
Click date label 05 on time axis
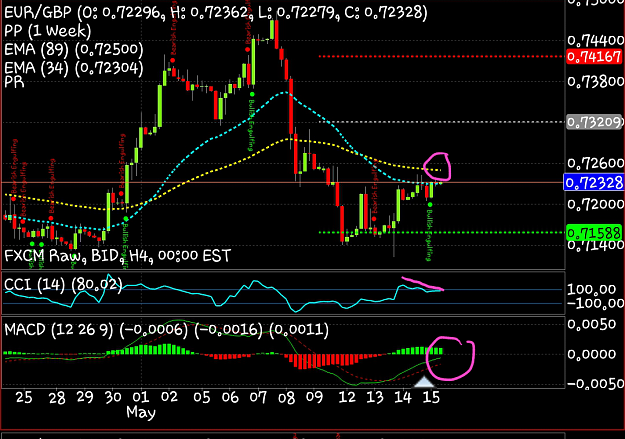coord(202,398)
